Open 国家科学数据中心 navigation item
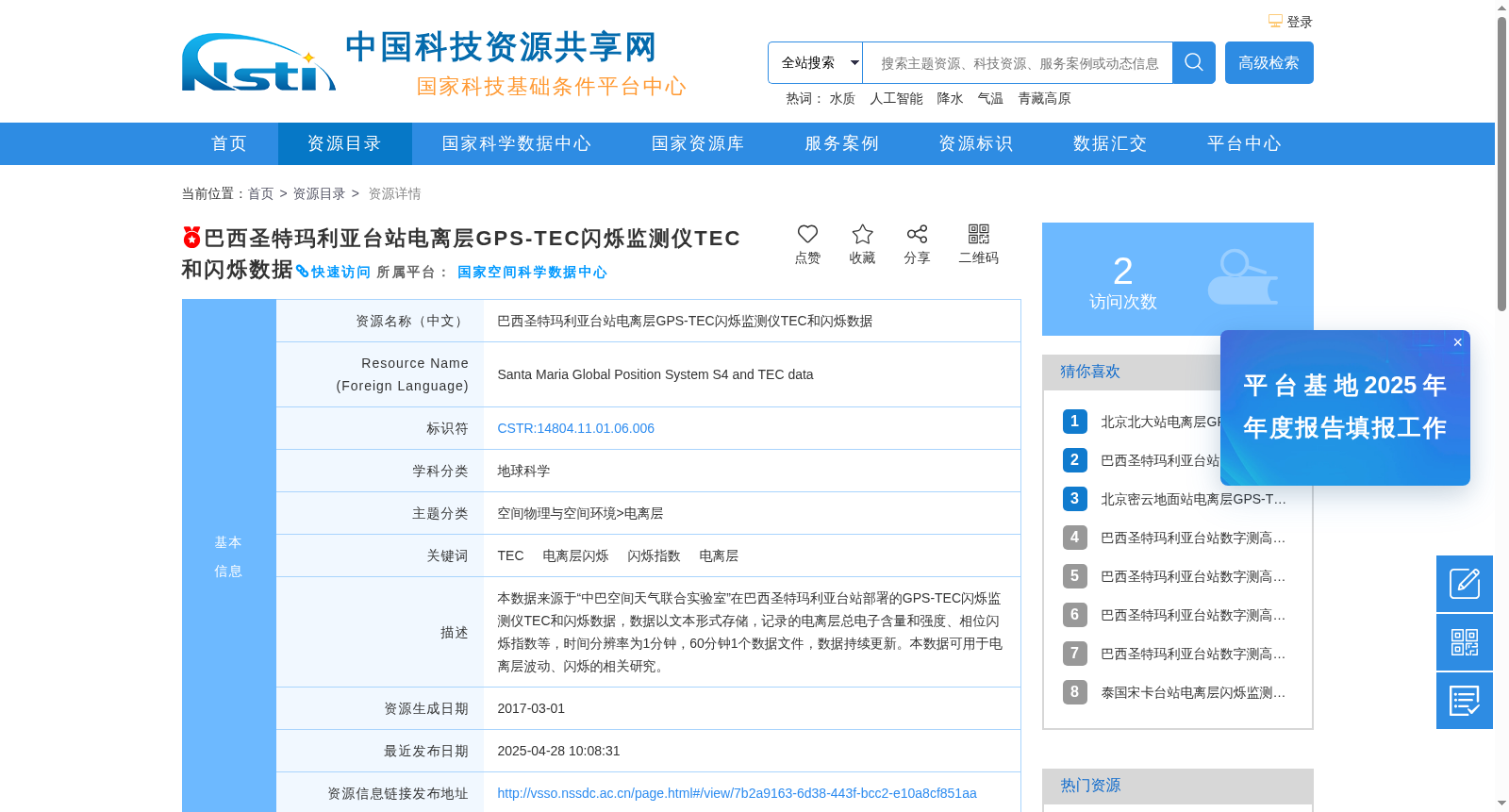The width and height of the screenshot is (1509, 812). coord(517,143)
